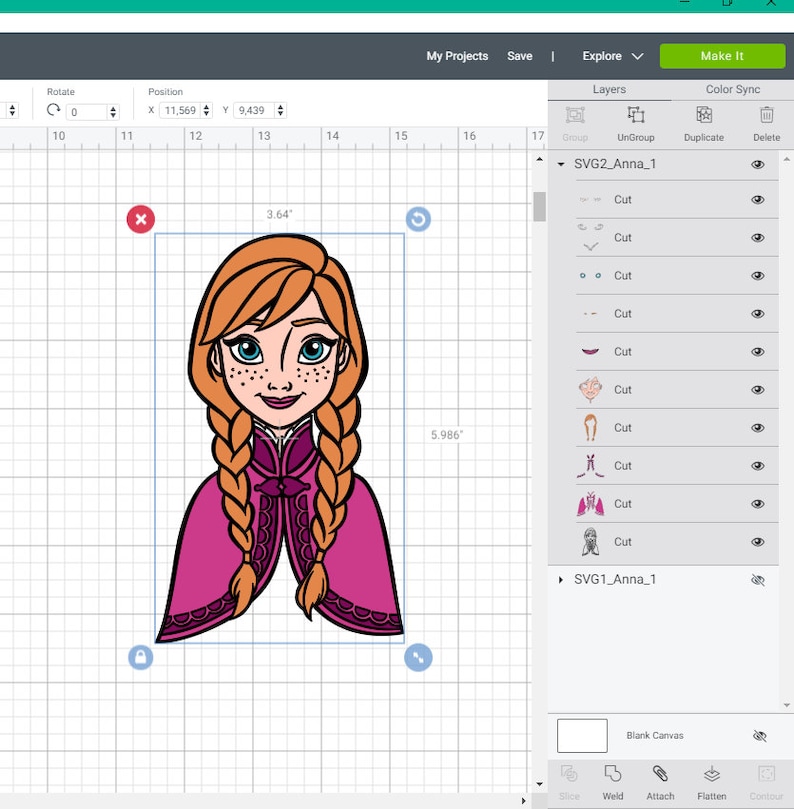Viewport: 794px width, 809px height.
Task: Select the dark purple trim layer thumbnail
Action: [x=590, y=465]
